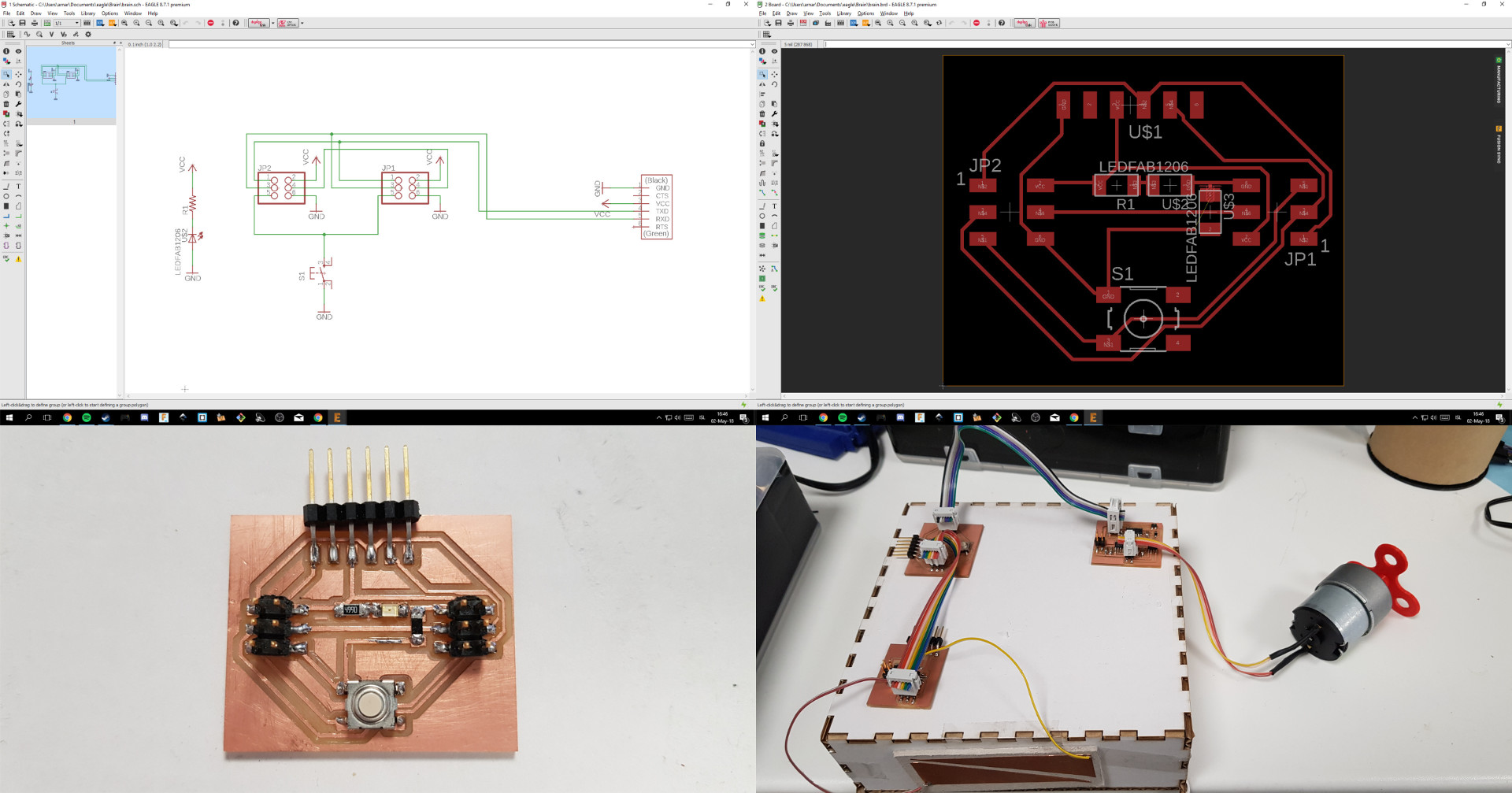Image resolution: width=1512 pixels, height=793 pixels.
Task: Open Tools menu in Board window
Action: coord(825,13)
